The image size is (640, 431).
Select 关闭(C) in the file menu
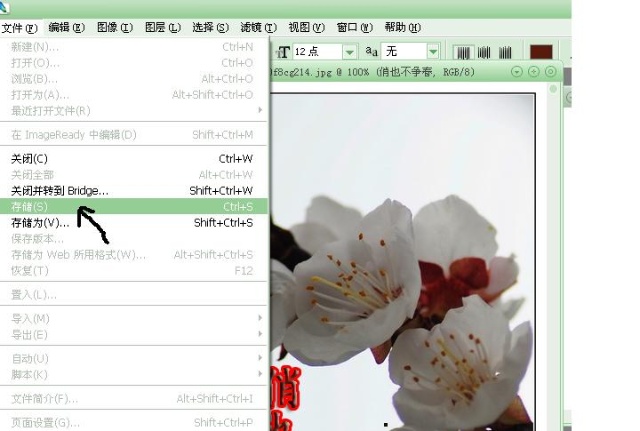(29, 158)
